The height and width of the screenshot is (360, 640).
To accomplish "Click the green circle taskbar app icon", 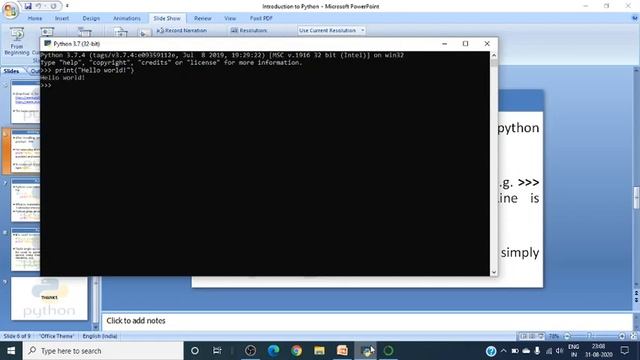I will [x=388, y=351].
